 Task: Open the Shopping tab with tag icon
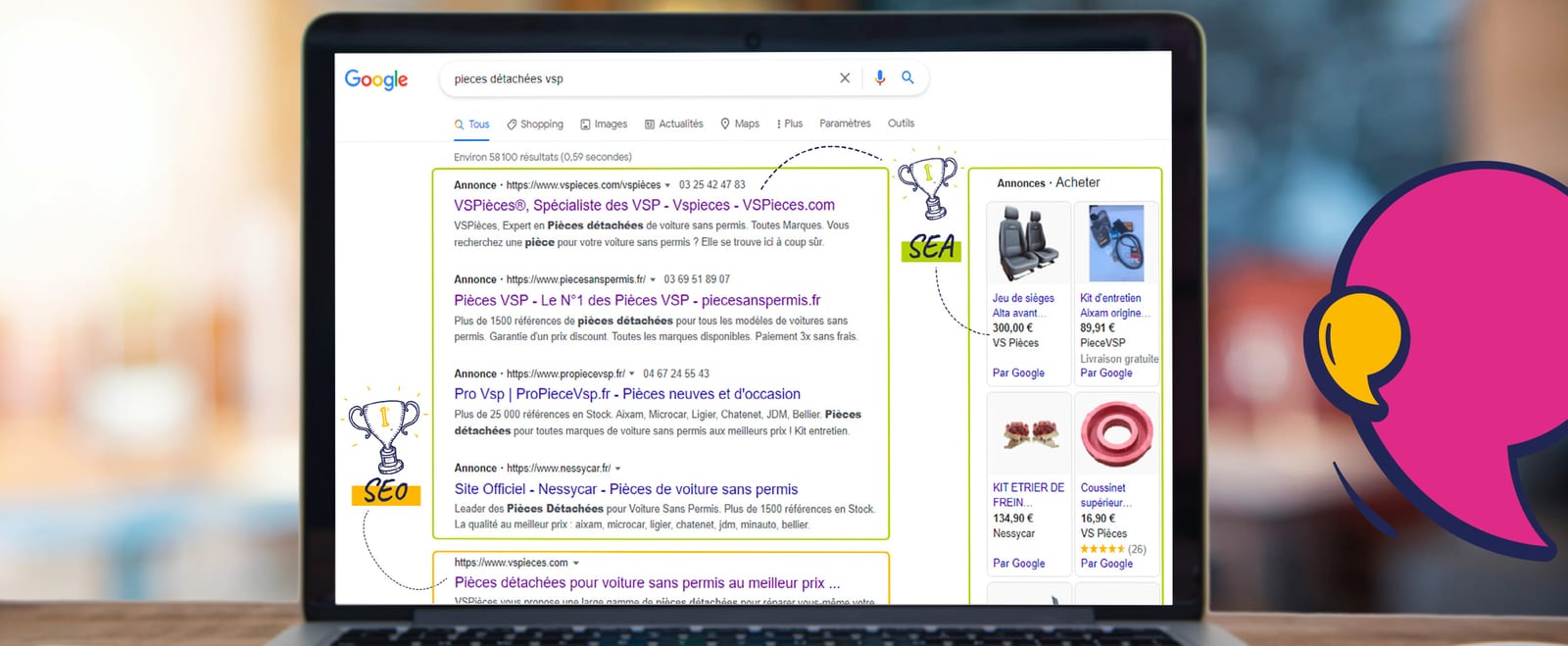pyautogui.click(x=535, y=124)
